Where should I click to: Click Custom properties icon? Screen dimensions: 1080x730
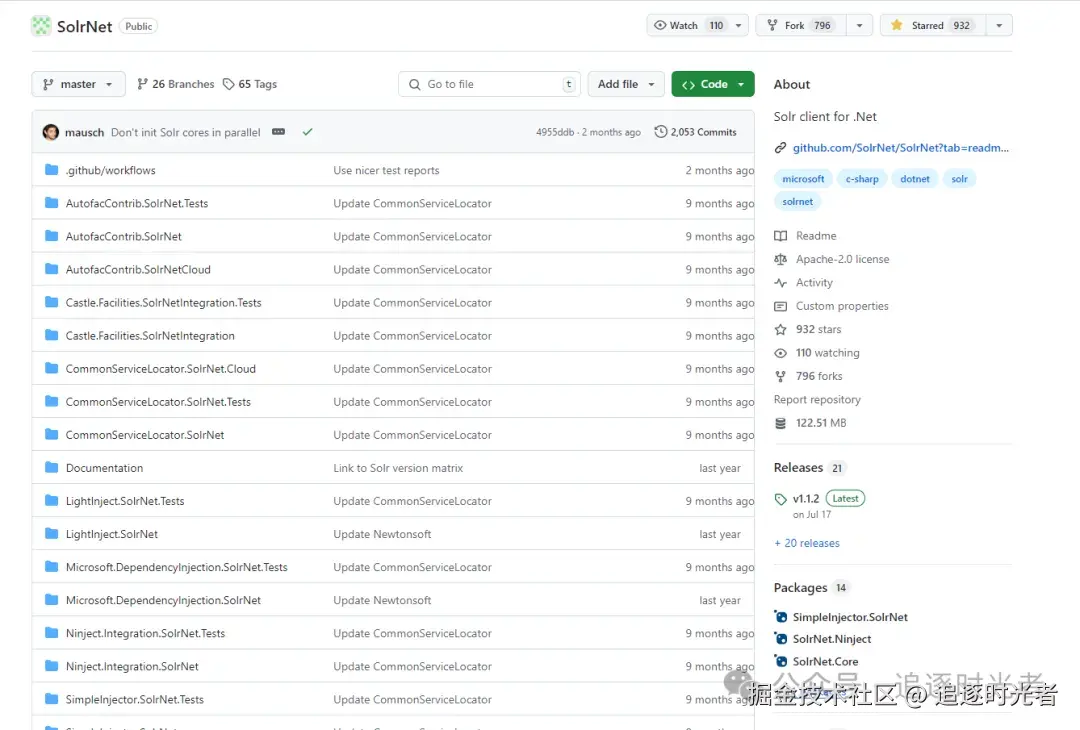click(780, 306)
